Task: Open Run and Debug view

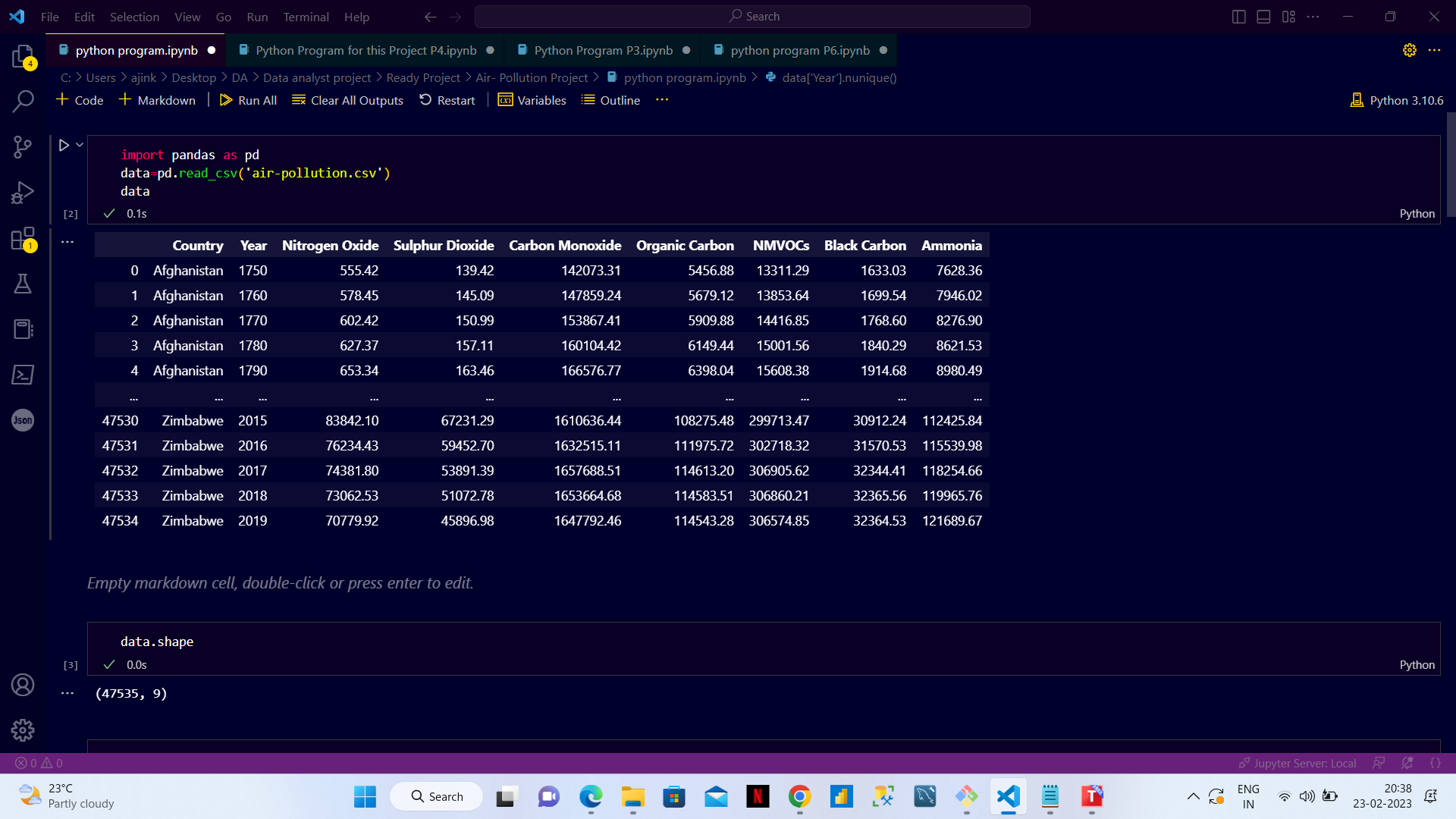Action: tap(23, 193)
